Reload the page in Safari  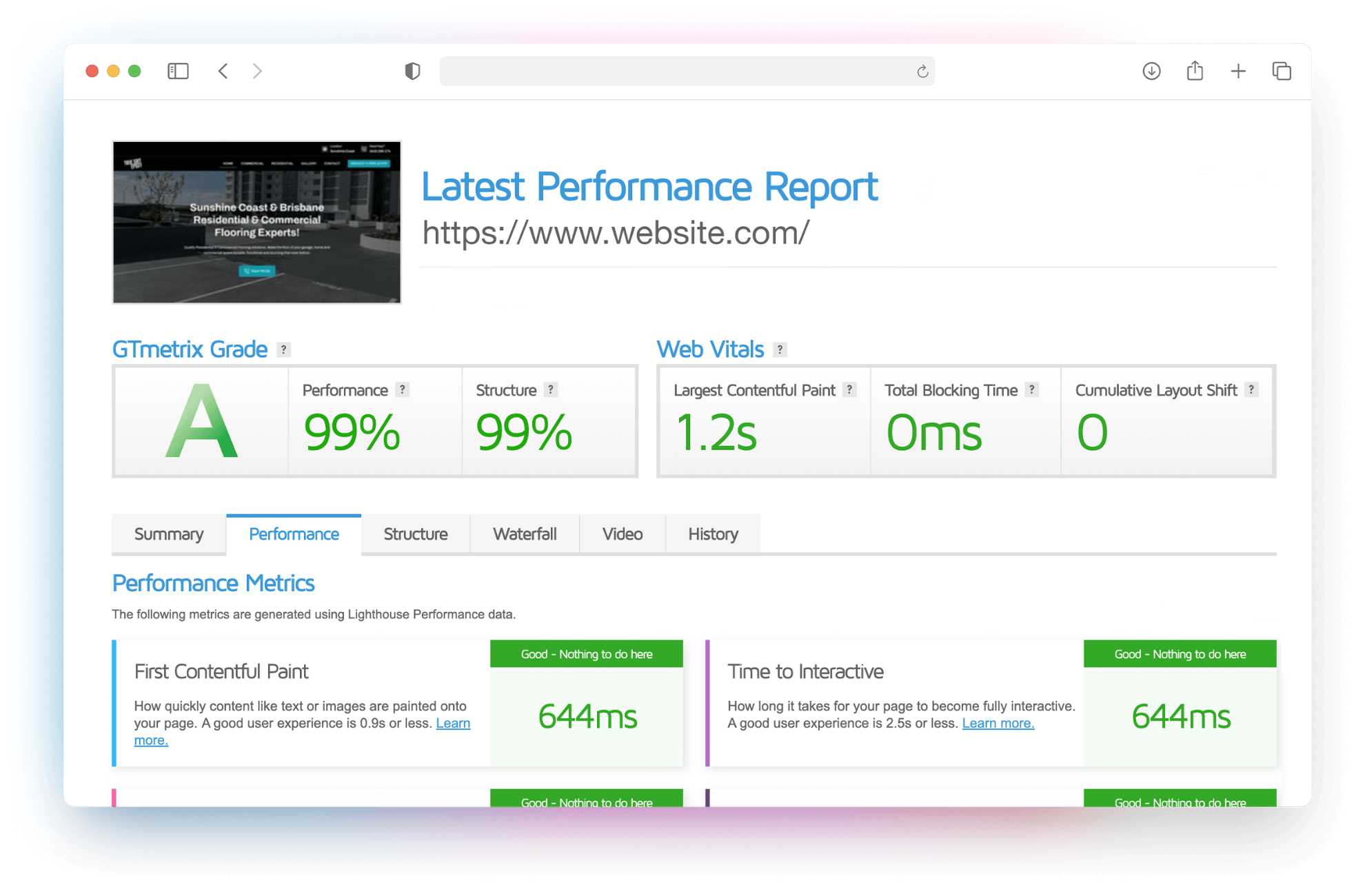(922, 71)
